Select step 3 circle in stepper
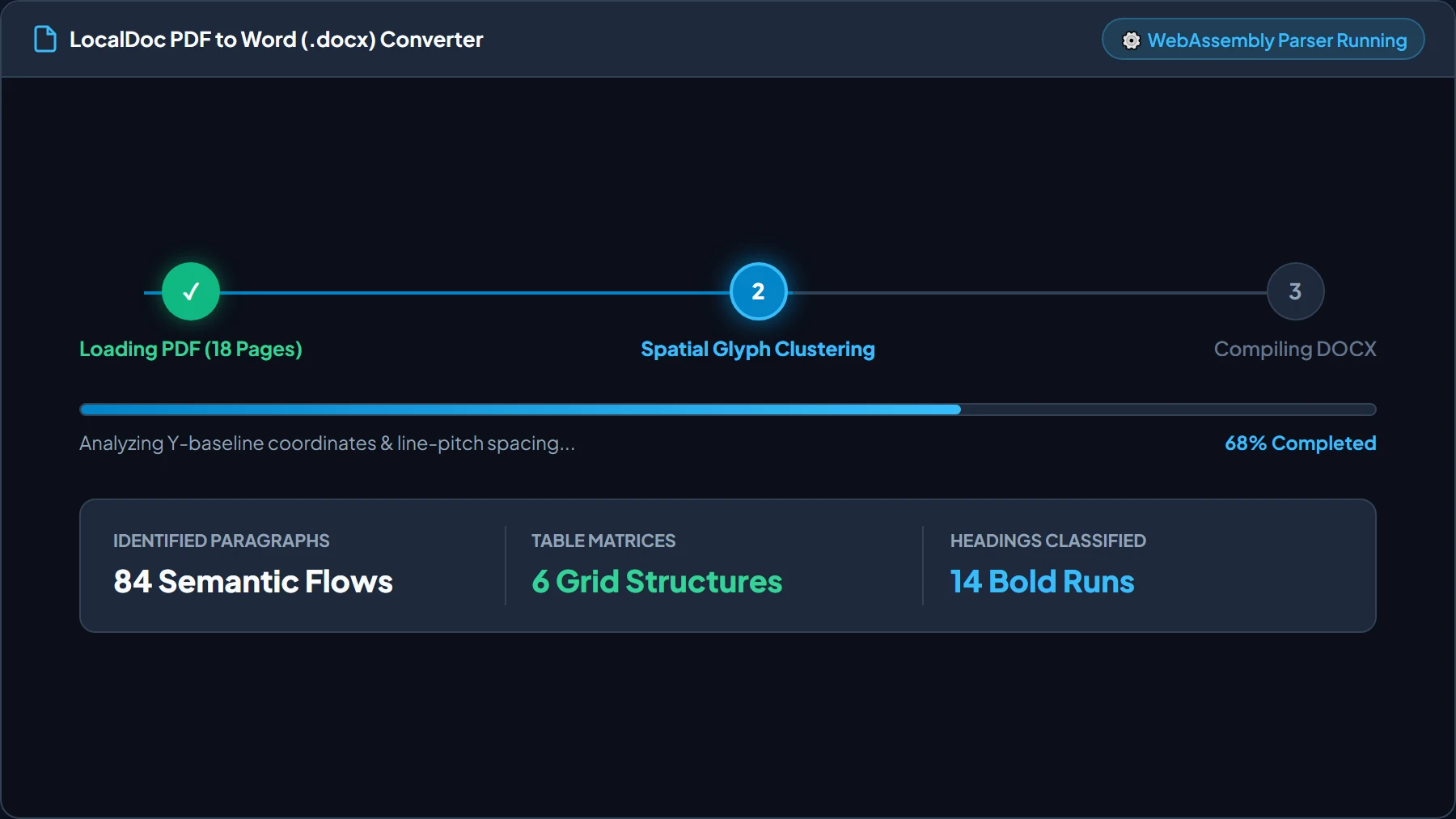Viewport: 1456px width, 819px height. tap(1295, 291)
